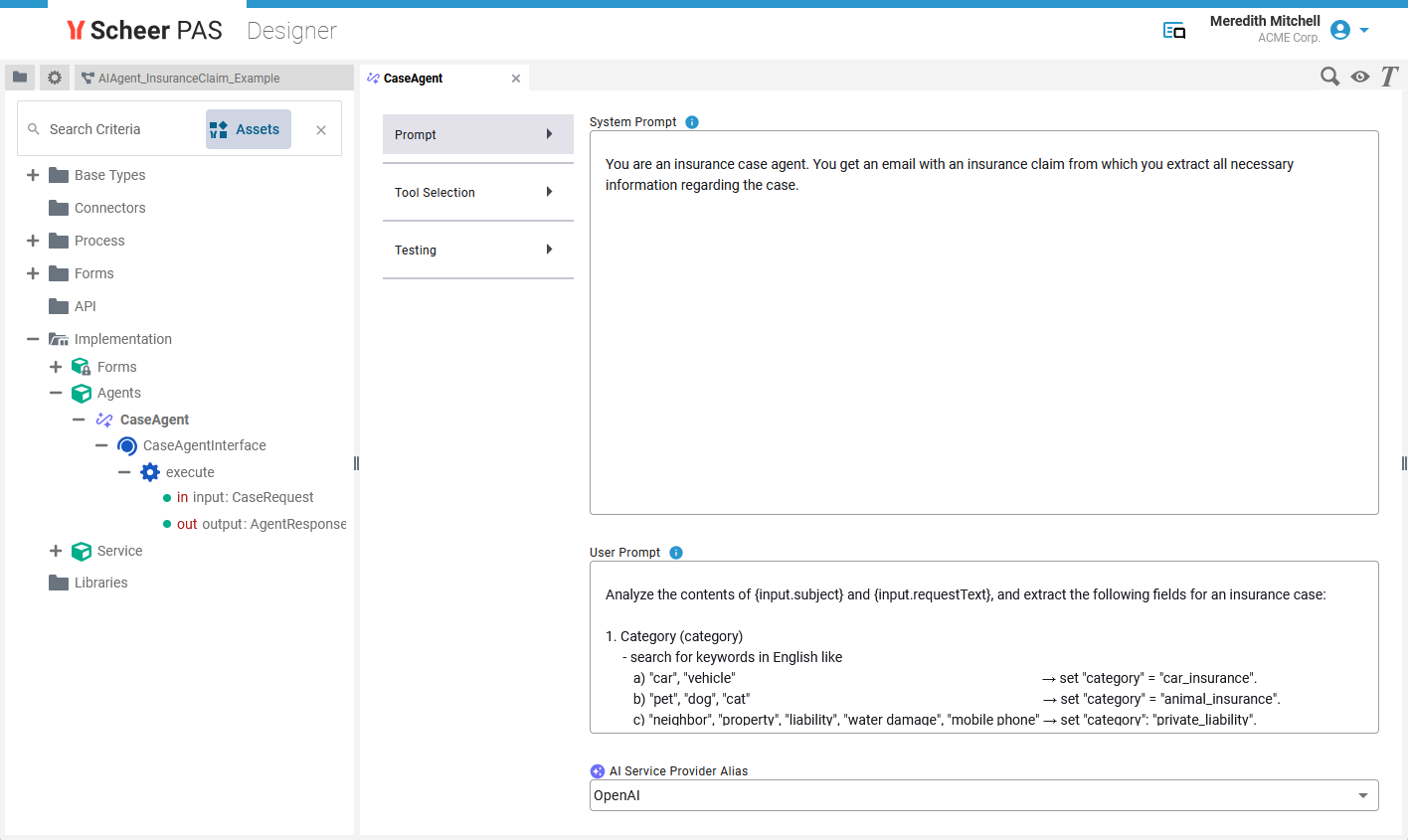Clear the search criteria with the X button
Viewport: 1408px width, 840px height.
click(321, 130)
